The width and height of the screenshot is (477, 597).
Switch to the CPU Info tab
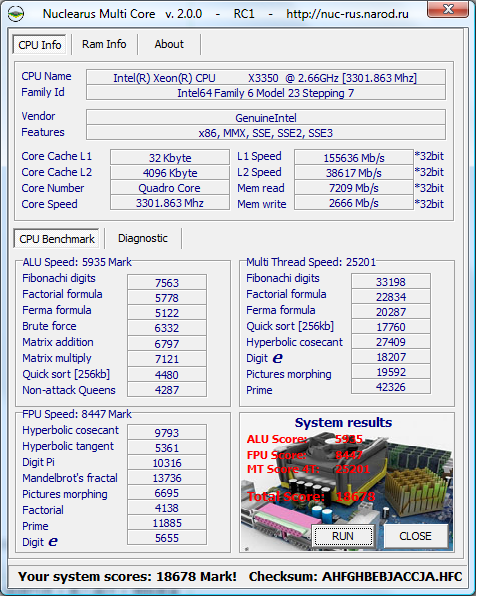(x=39, y=45)
